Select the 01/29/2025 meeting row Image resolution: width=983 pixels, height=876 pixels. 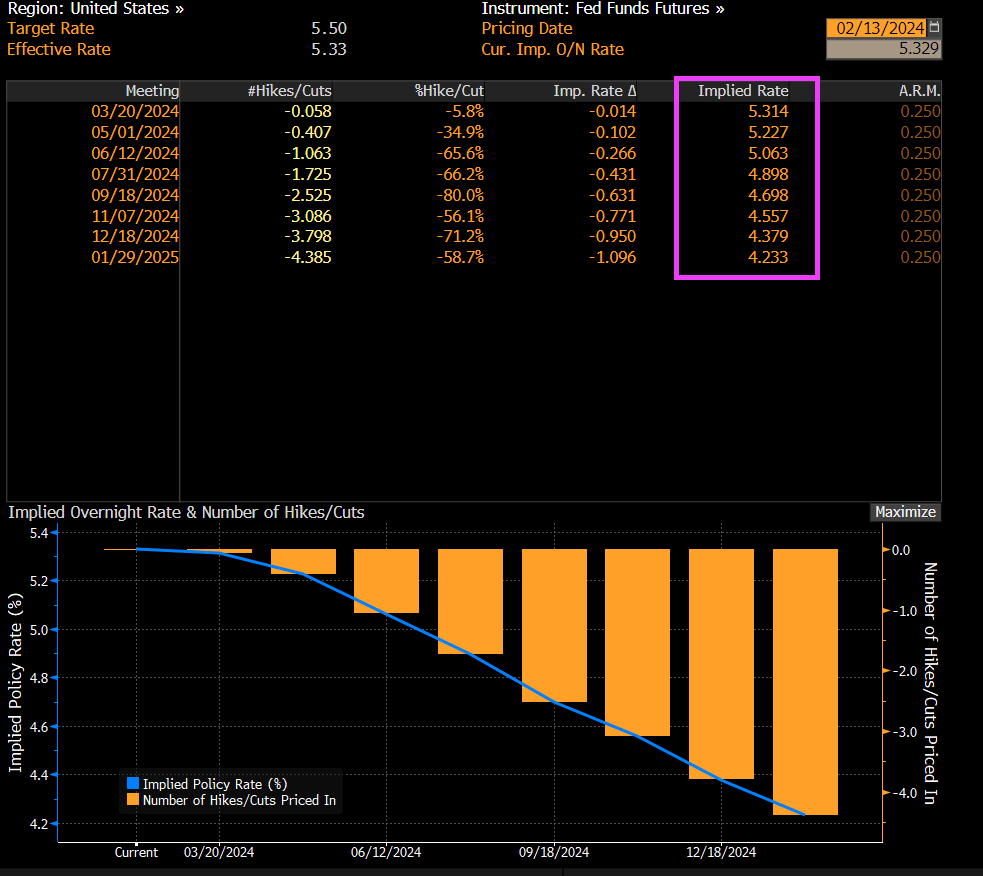tap(136, 257)
